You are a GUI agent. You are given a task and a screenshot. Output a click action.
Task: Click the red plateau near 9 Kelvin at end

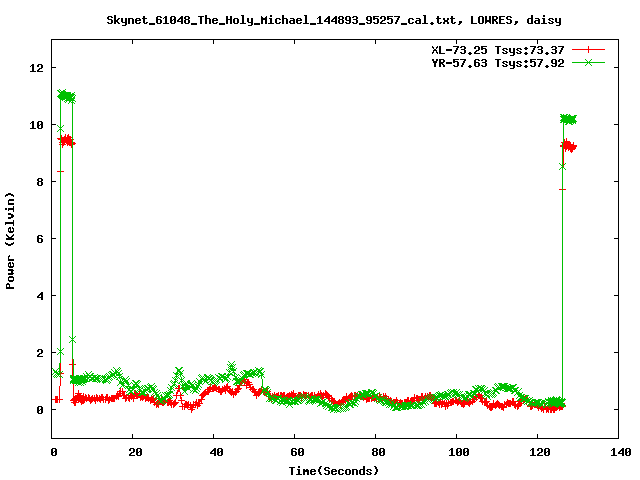[569, 147]
